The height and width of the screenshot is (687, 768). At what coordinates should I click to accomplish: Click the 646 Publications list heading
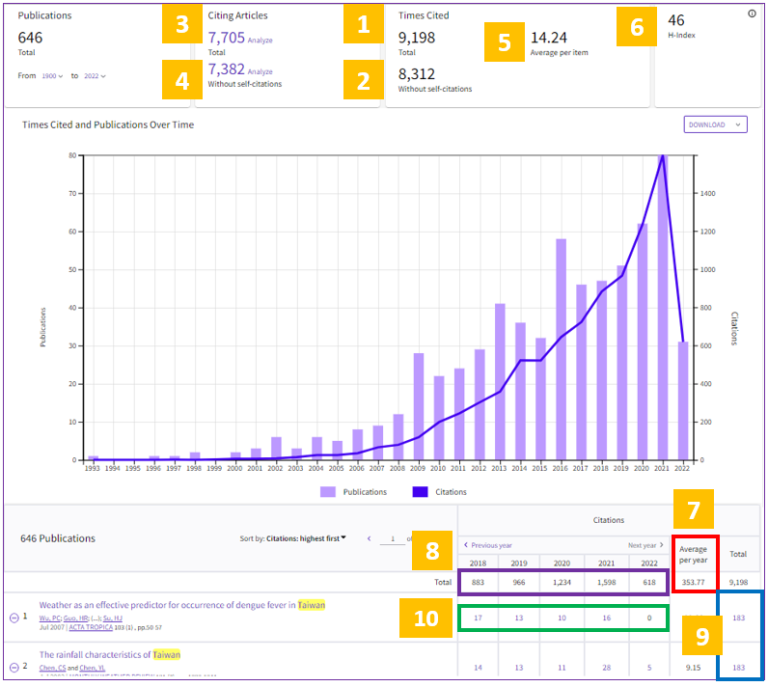click(x=58, y=538)
